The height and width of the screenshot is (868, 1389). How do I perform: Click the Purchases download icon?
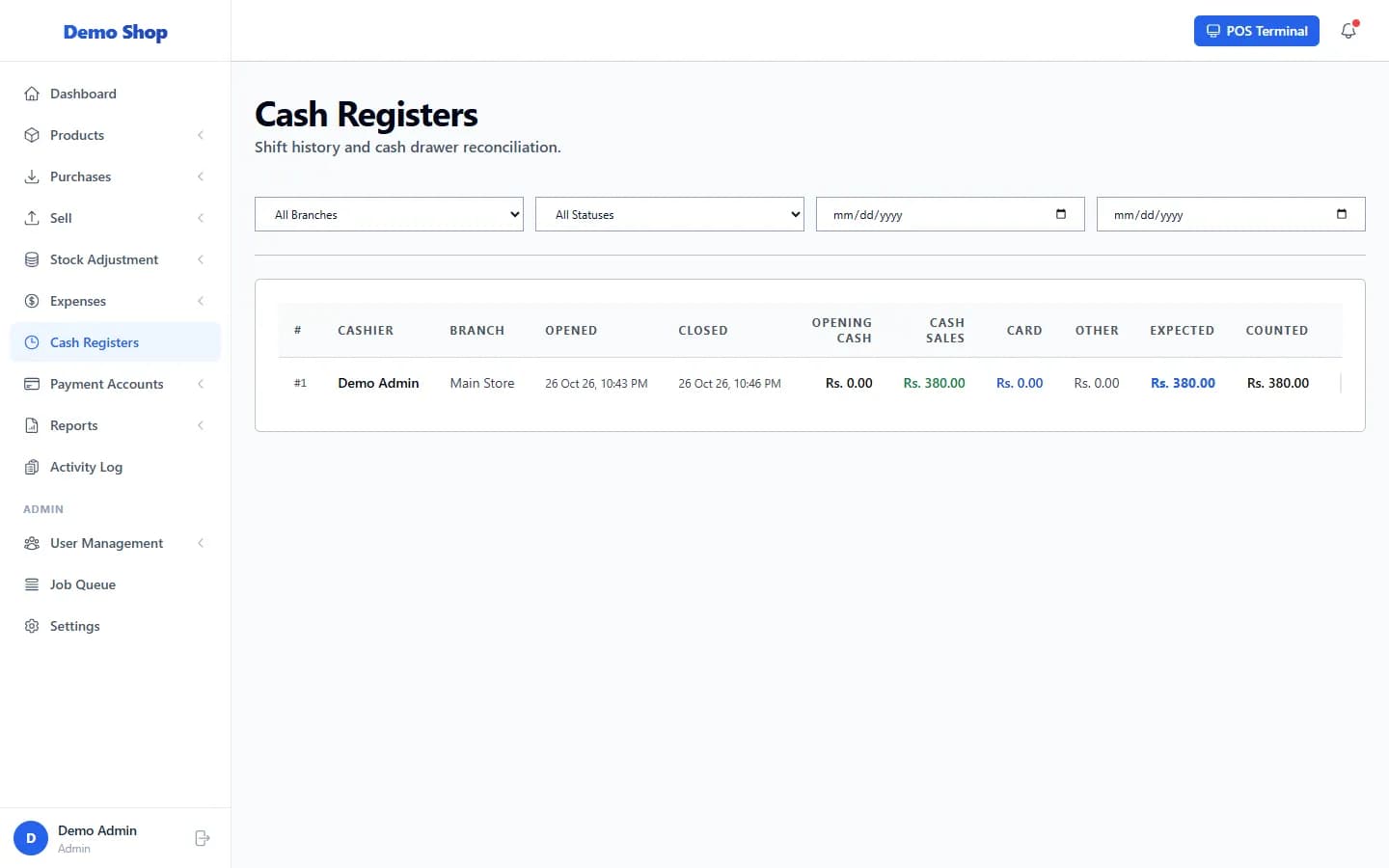[x=32, y=176]
